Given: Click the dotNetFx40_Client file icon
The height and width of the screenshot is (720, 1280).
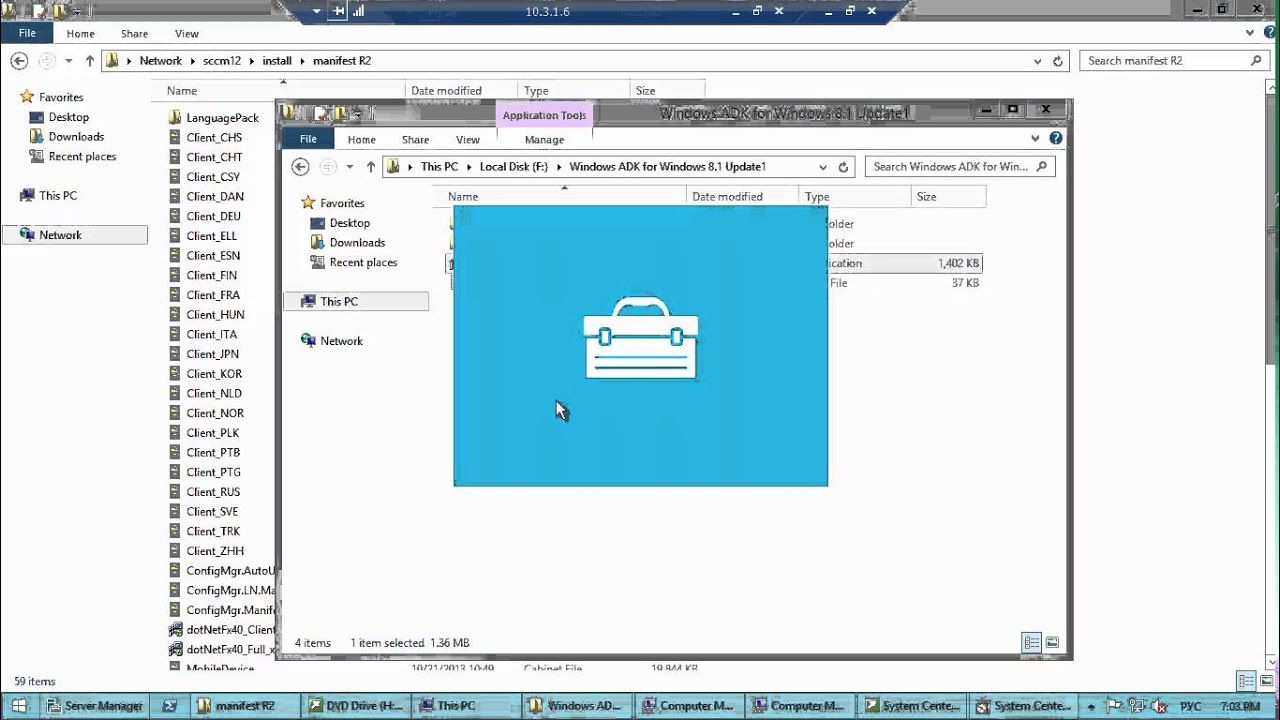Looking at the screenshot, I should 176,630.
